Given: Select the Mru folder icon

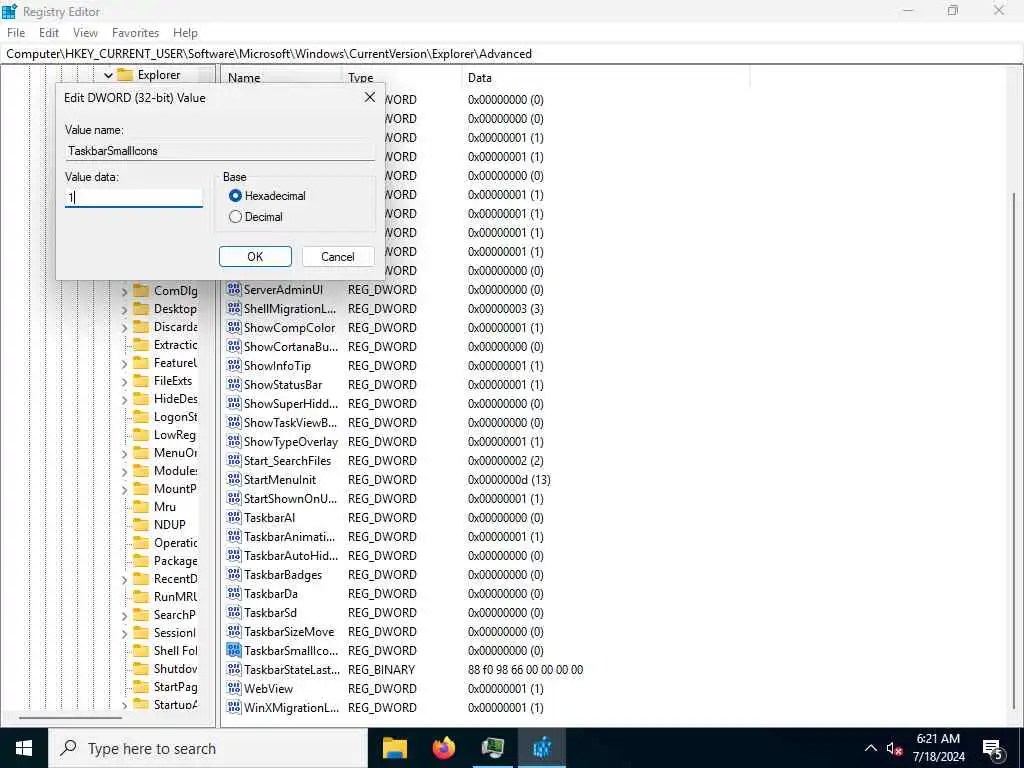Looking at the screenshot, I should point(141,507).
